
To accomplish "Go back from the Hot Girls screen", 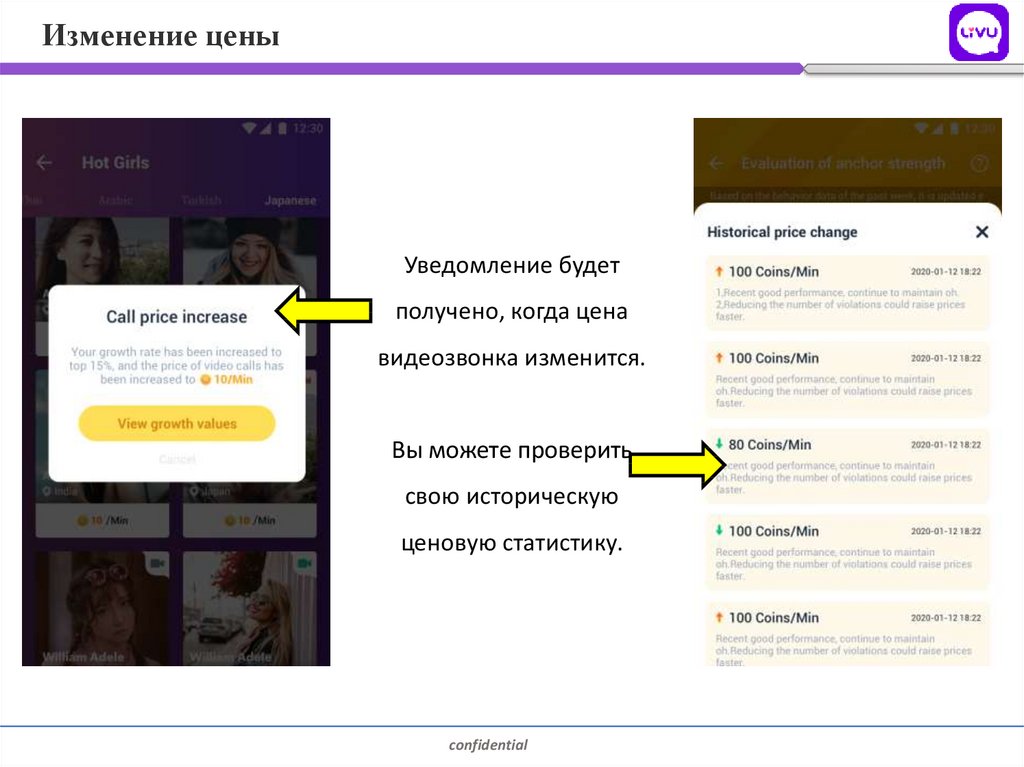I will coord(44,162).
